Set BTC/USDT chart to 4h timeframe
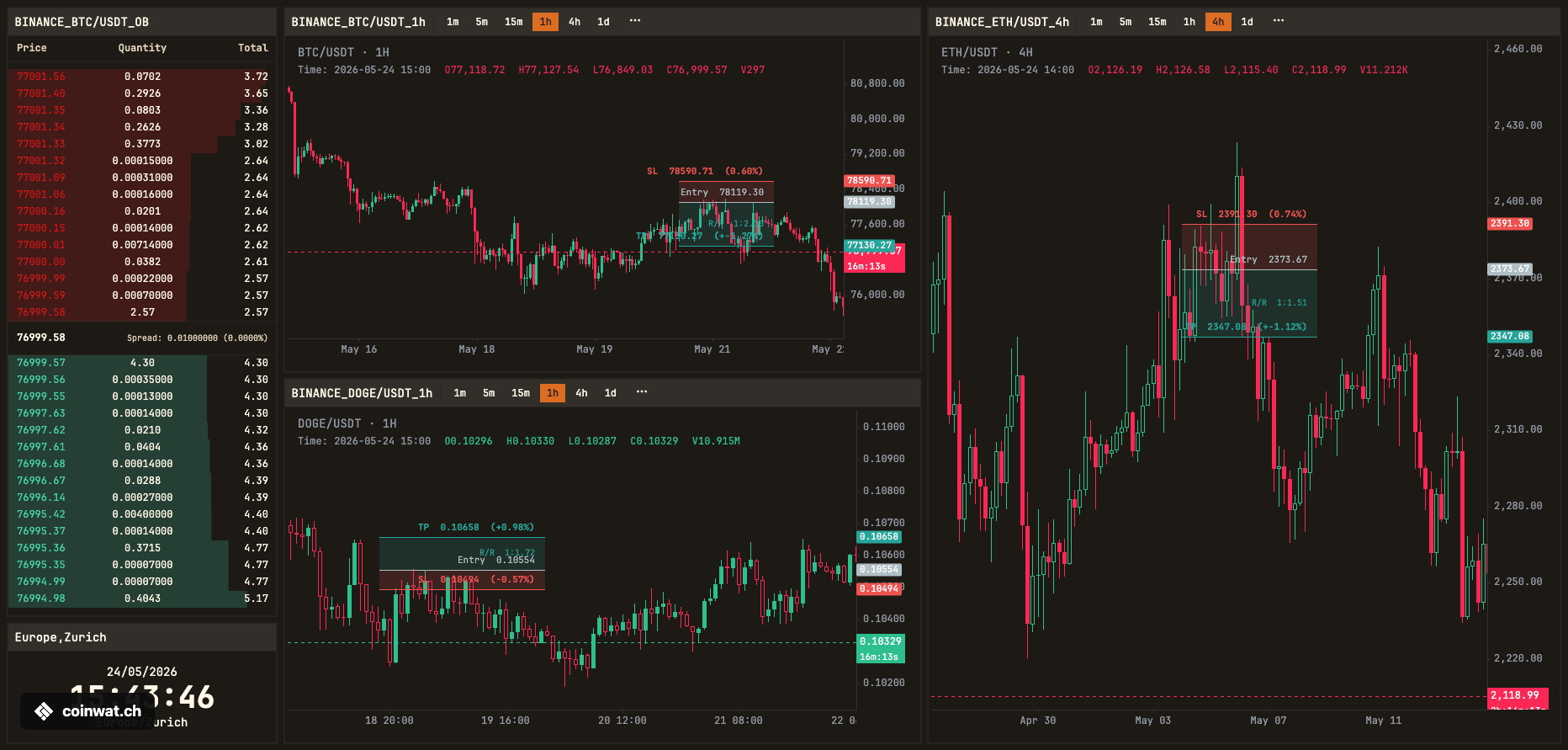Screen dimensions: 1568x750 575,22
